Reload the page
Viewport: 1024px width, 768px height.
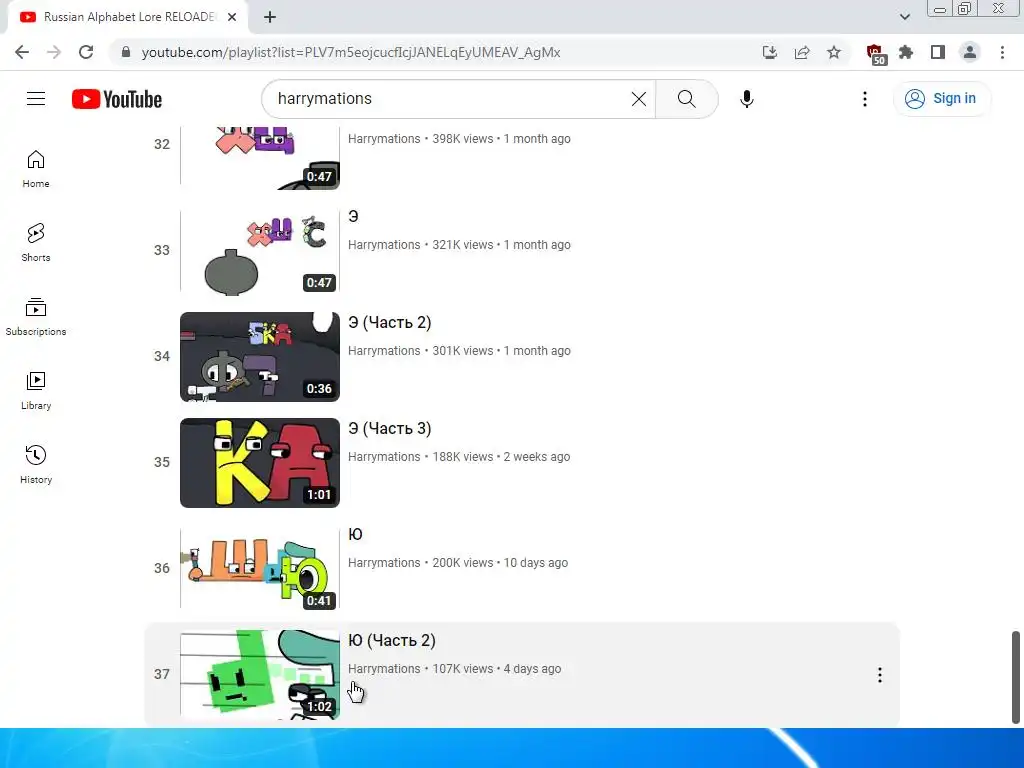click(86, 52)
